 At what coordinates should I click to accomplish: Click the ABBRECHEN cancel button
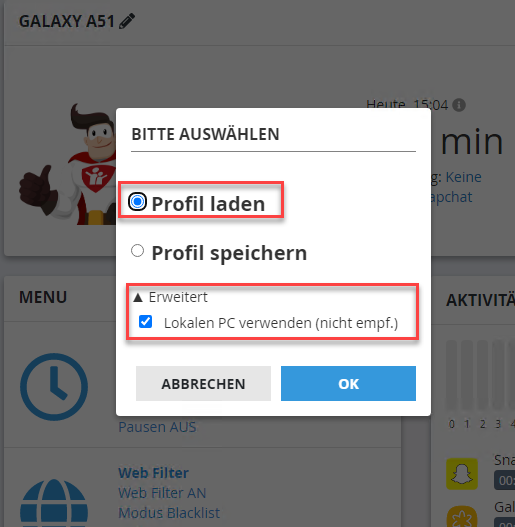point(203,383)
